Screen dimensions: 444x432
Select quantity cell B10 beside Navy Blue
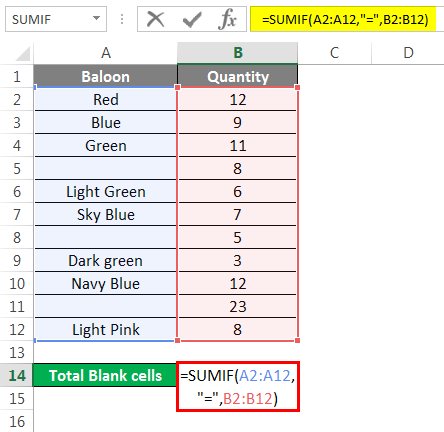(x=237, y=283)
